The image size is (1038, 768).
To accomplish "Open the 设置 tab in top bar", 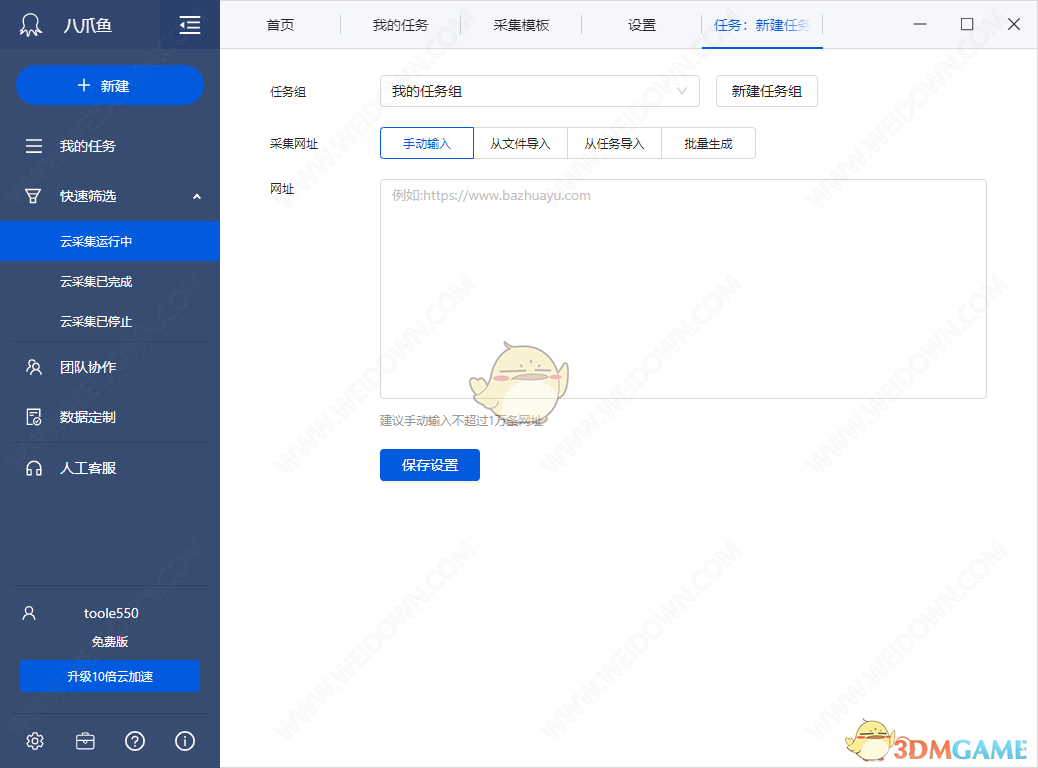I will coord(641,24).
